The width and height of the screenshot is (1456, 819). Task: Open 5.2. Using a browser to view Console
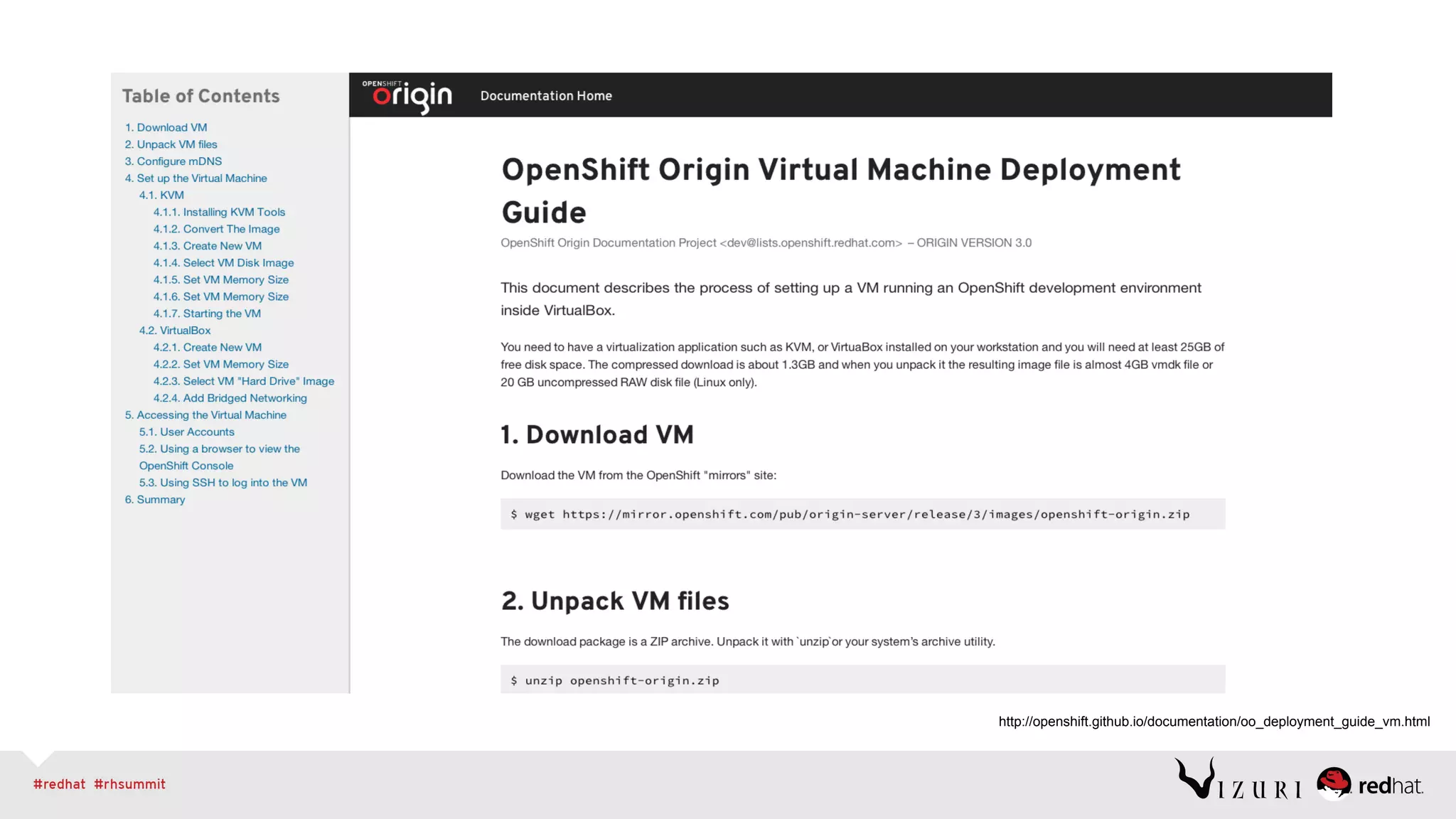pyautogui.click(x=219, y=457)
